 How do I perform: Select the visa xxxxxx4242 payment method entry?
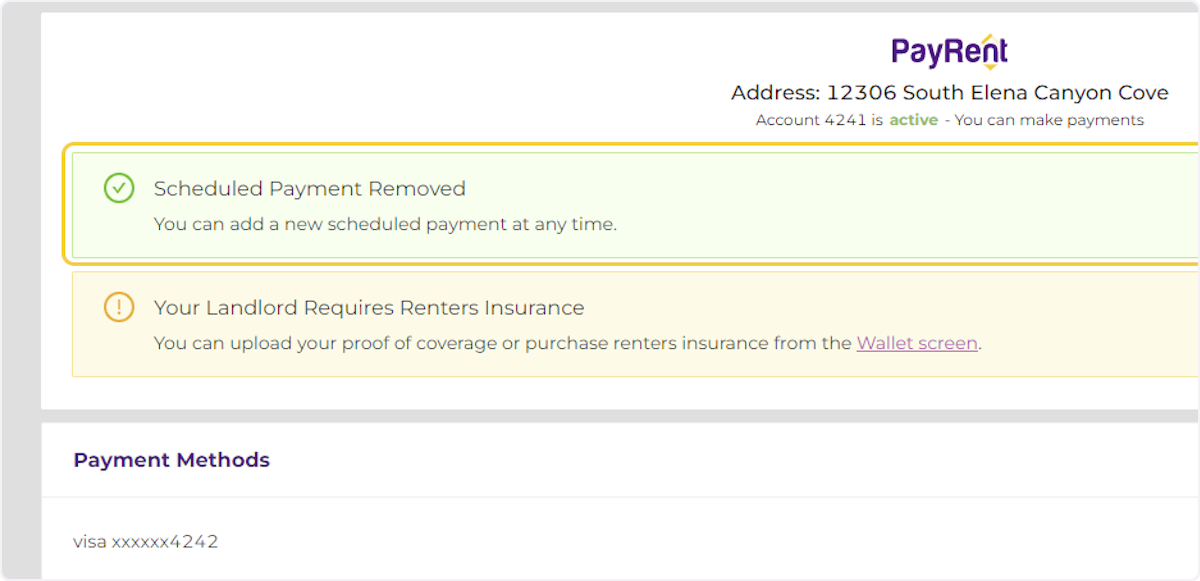[x=146, y=541]
